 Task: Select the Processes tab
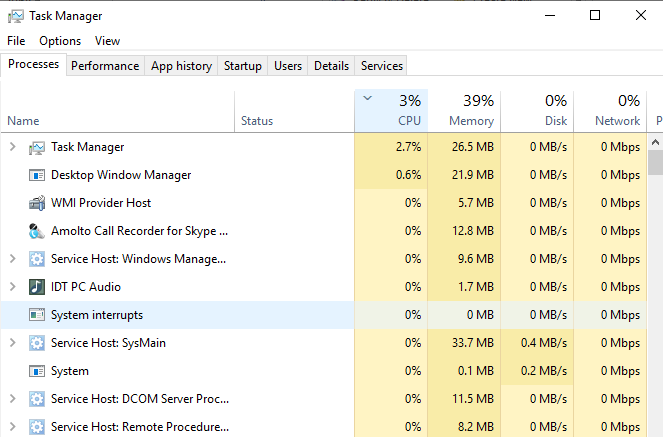tap(33, 64)
